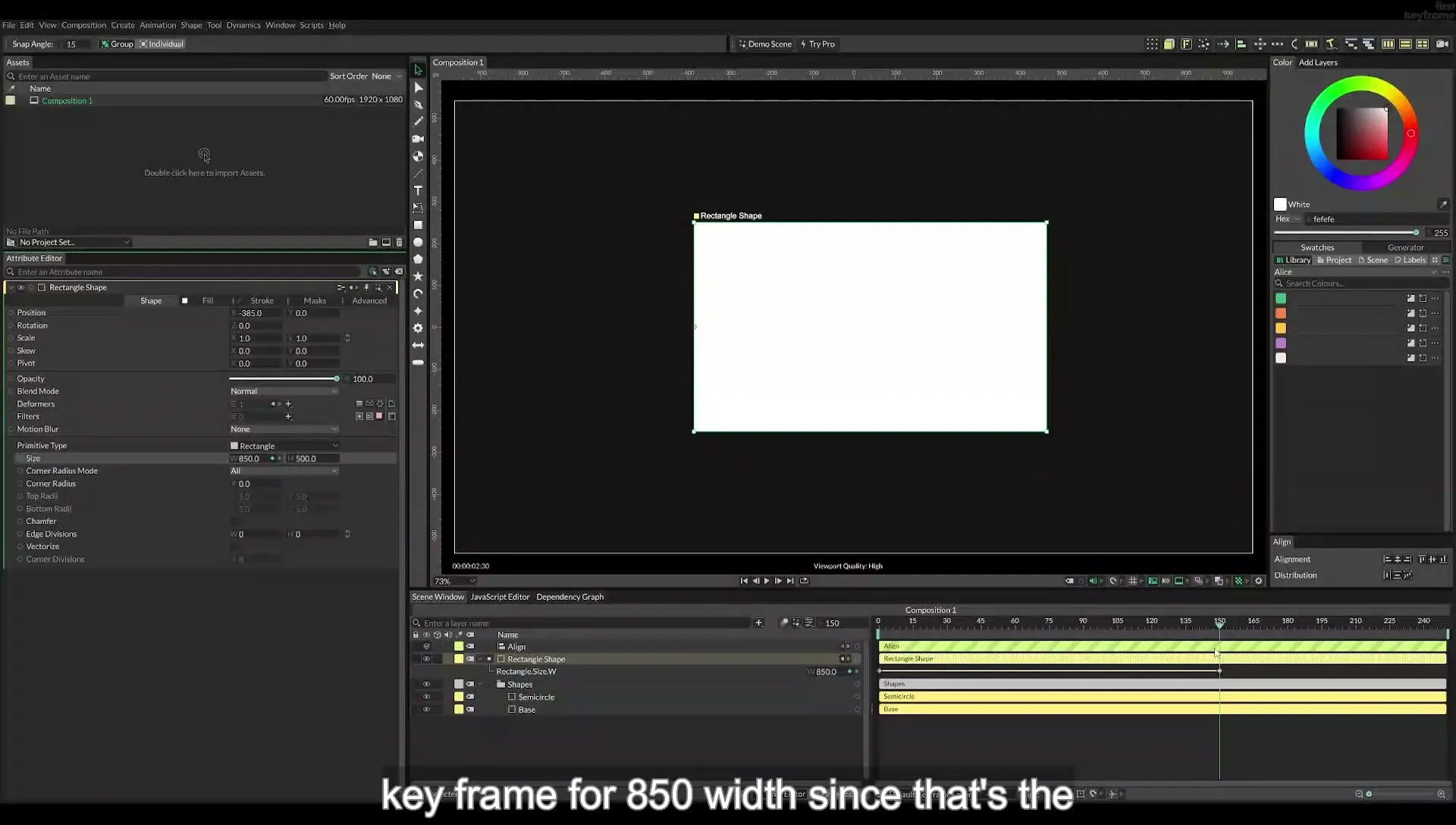Switch to the JavaScript Editor tab
The image size is (1456, 825).
tap(500, 597)
